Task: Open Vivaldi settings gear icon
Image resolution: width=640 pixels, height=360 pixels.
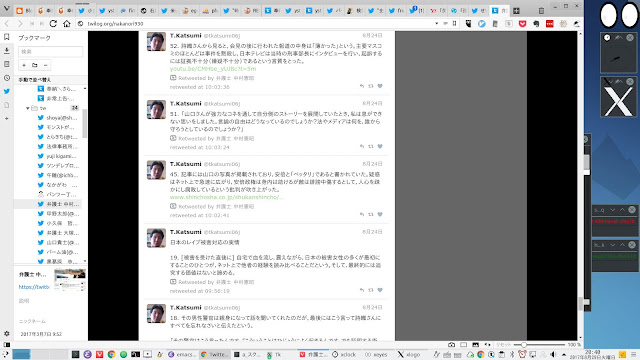Action: [x=7, y=333]
